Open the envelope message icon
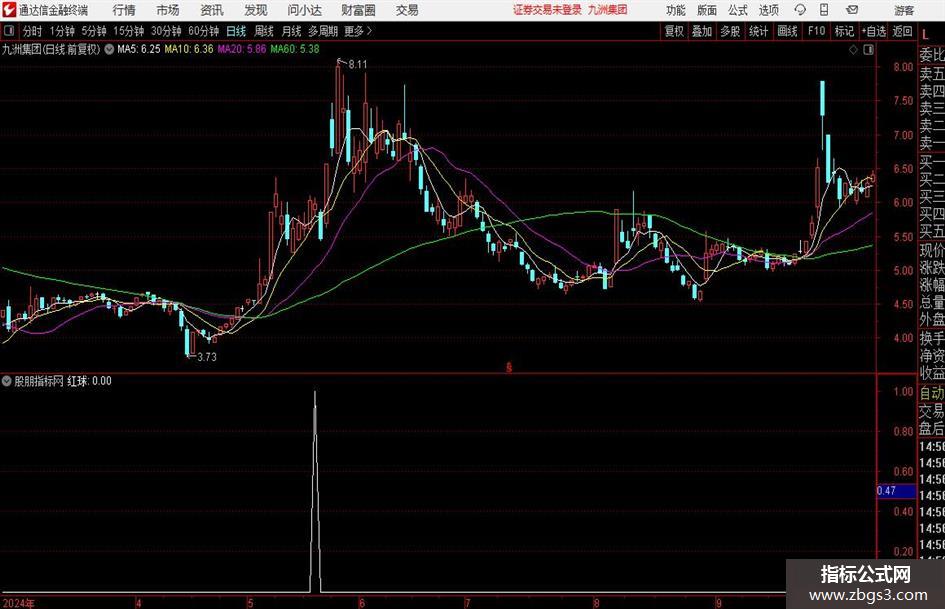 (x=852, y=10)
